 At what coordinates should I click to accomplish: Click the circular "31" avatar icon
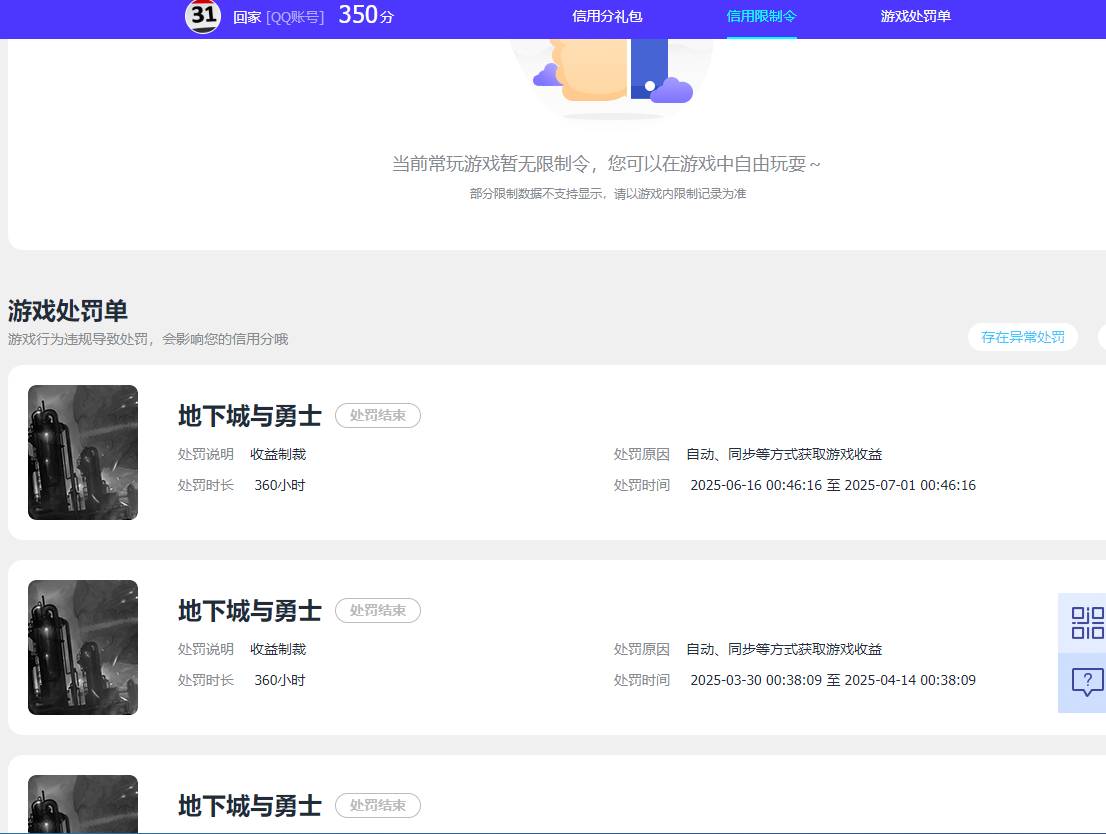point(203,17)
